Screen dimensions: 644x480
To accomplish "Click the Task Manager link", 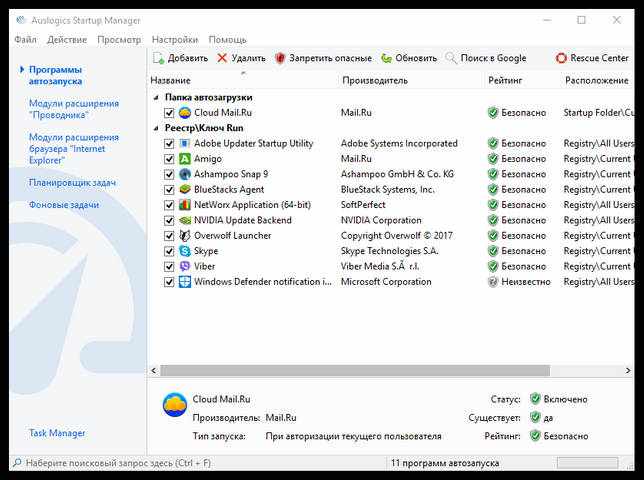I will point(57,433).
